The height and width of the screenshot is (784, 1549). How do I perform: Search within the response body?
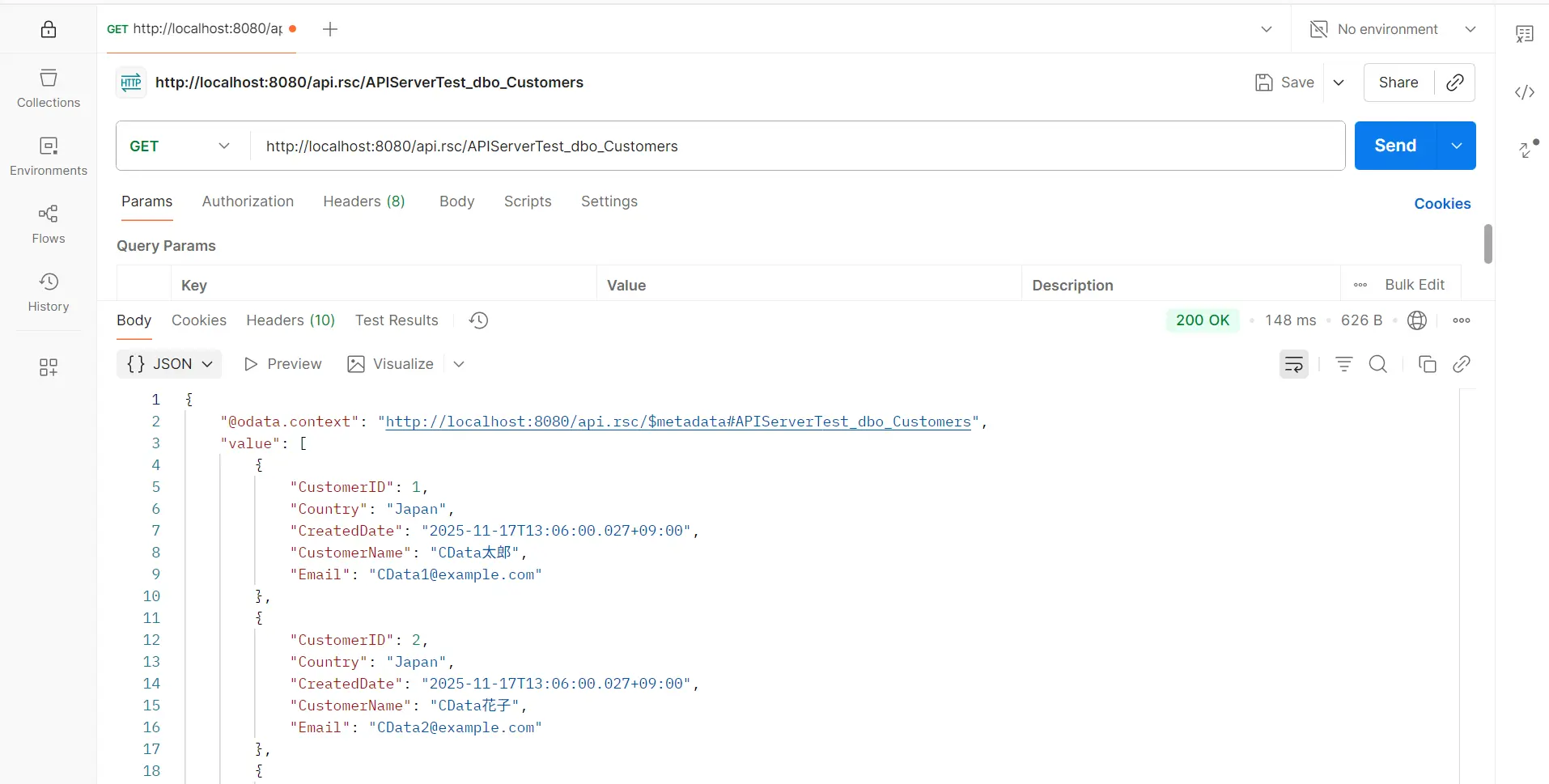tap(1377, 364)
